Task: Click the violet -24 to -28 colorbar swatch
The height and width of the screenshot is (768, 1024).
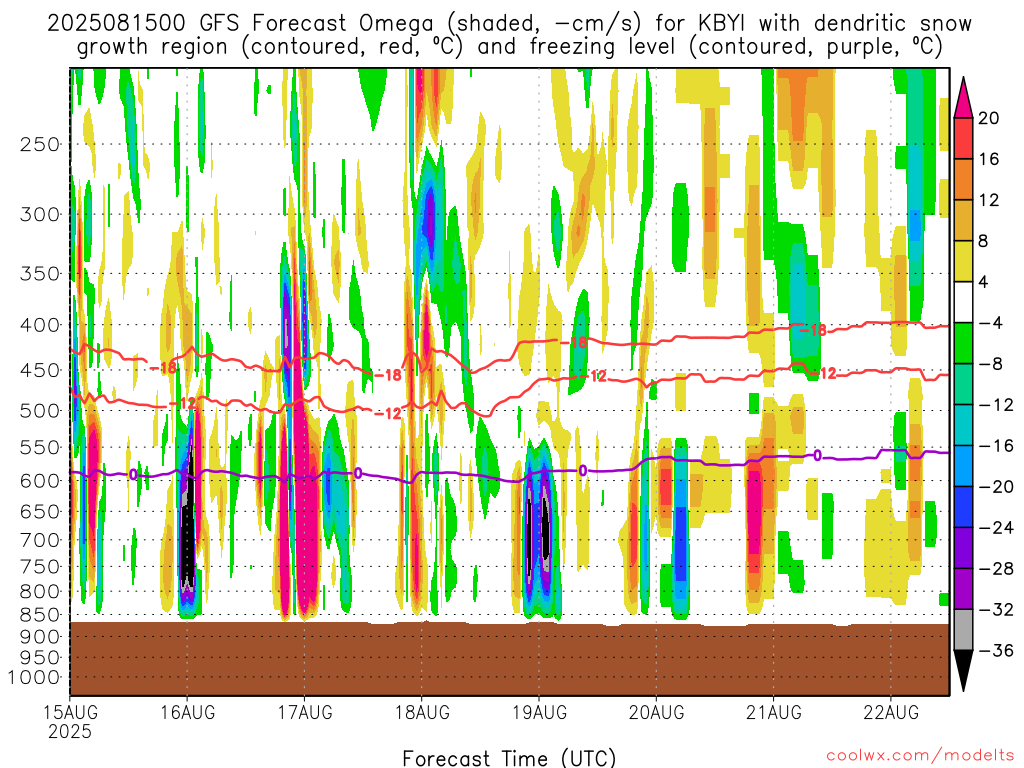Action: (963, 548)
